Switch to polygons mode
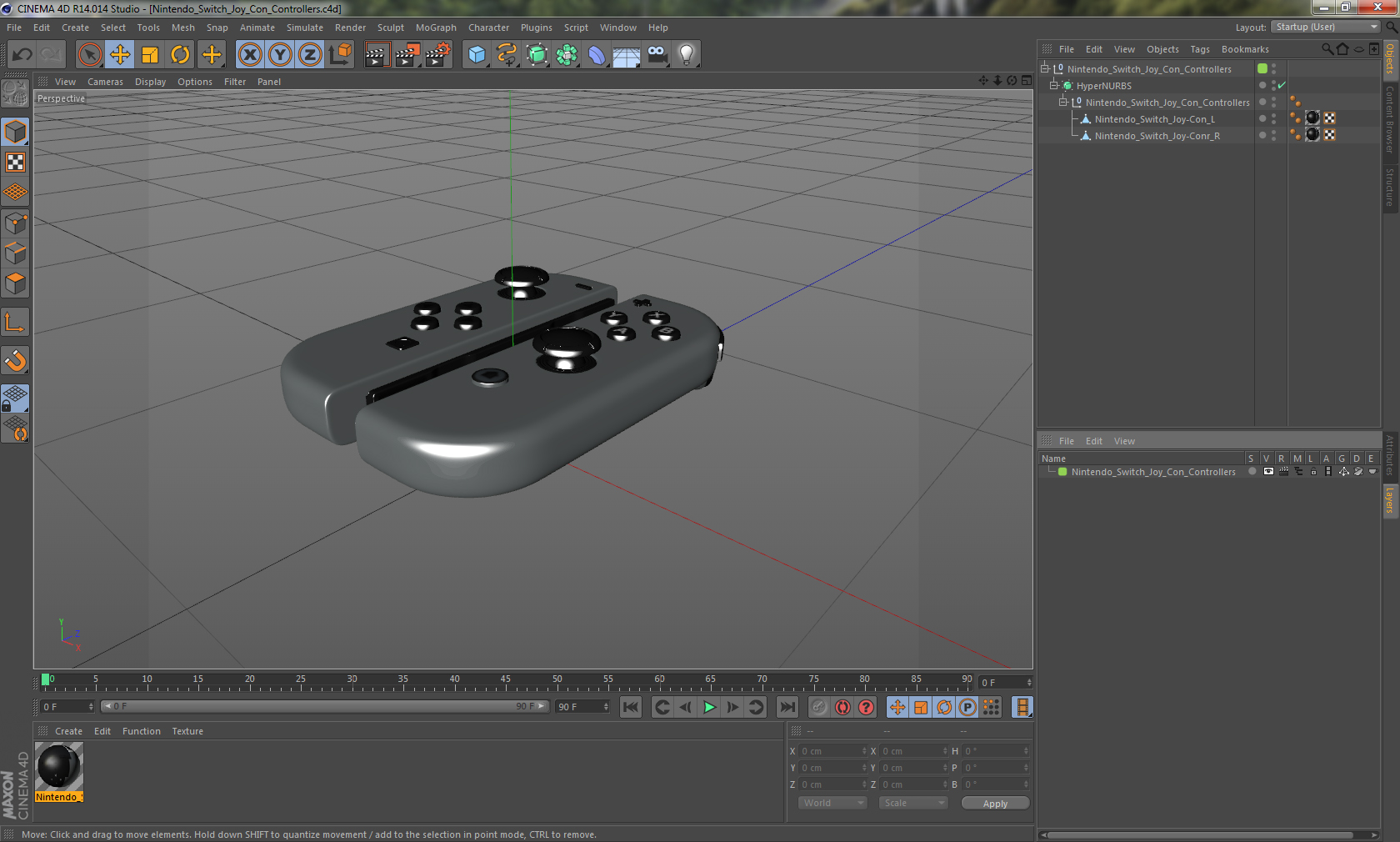This screenshot has width=1400, height=842. pyautogui.click(x=15, y=283)
